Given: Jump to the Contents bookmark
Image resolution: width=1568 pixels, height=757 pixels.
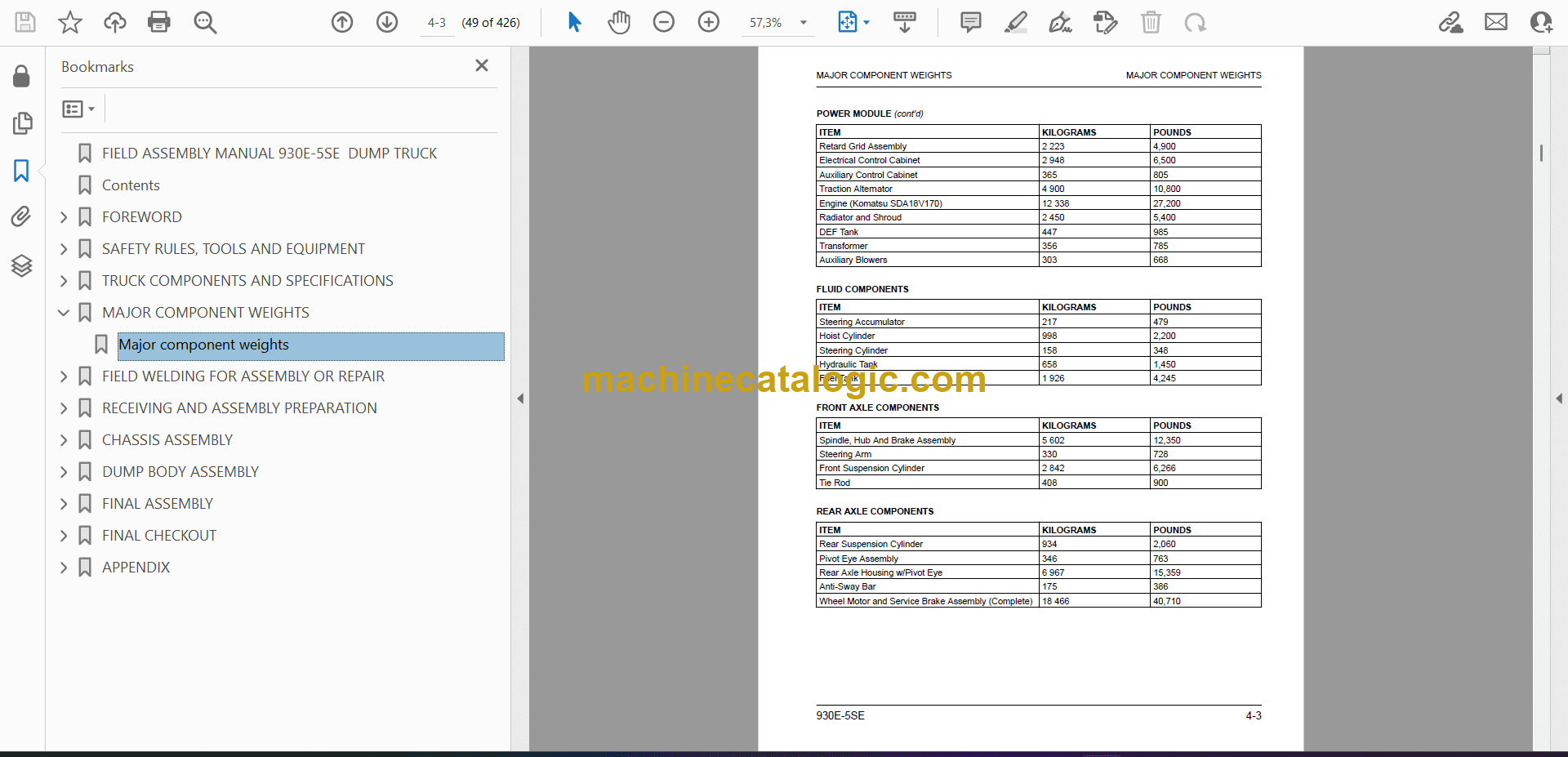Looking at the screenshot, I should tap(131, 185).
